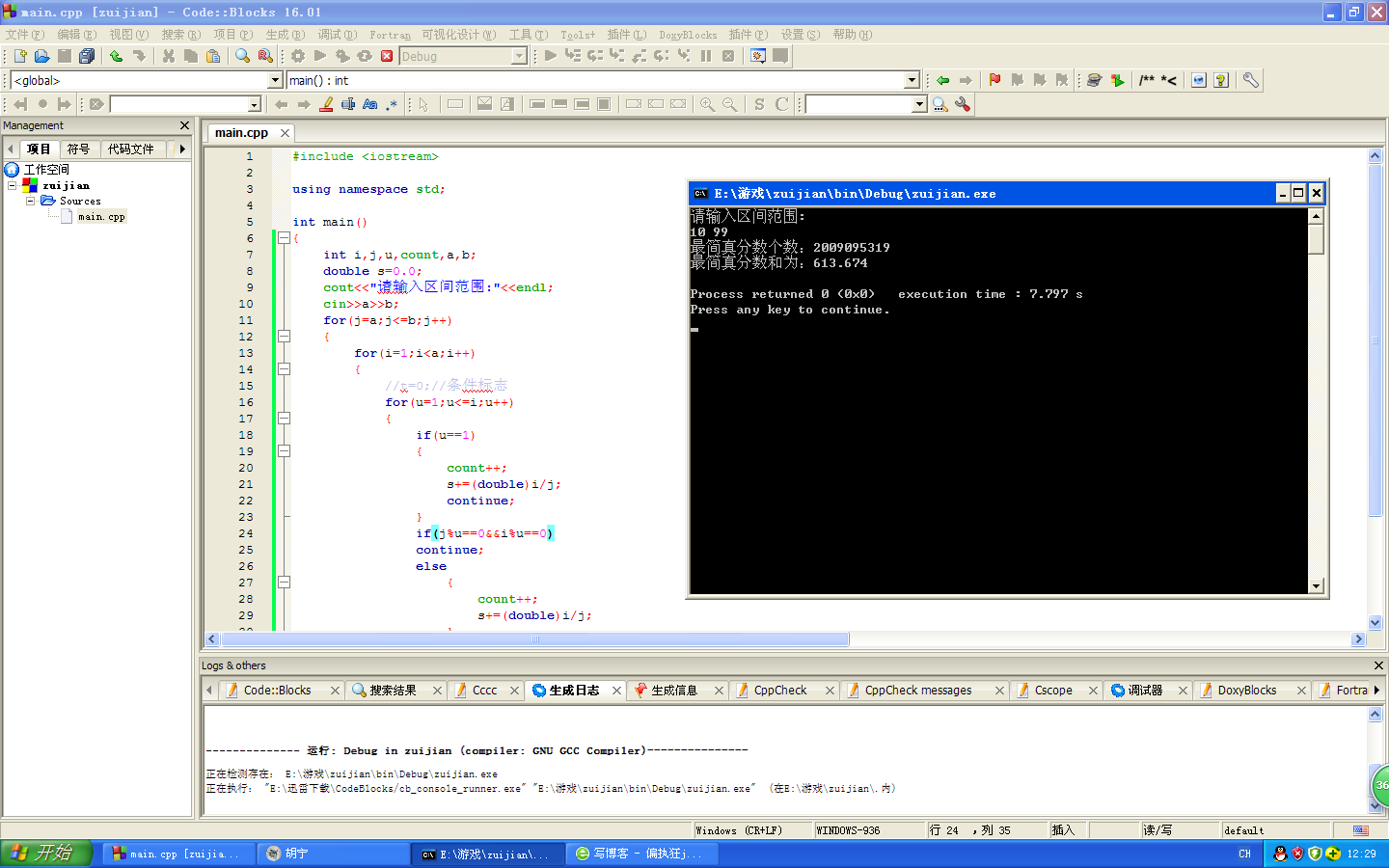Click the console window scroll down arrow
This screenshot has height=868, width=1389.
1316,585
